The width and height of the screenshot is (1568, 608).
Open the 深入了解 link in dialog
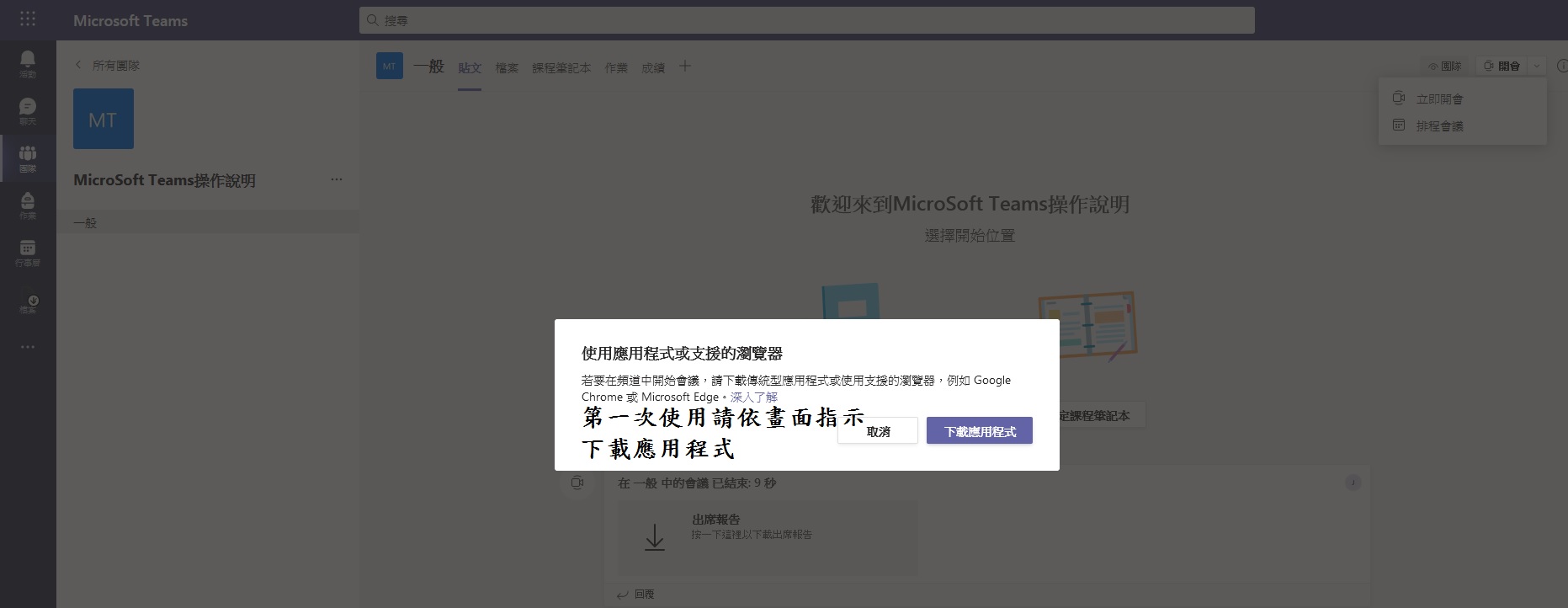754,397
